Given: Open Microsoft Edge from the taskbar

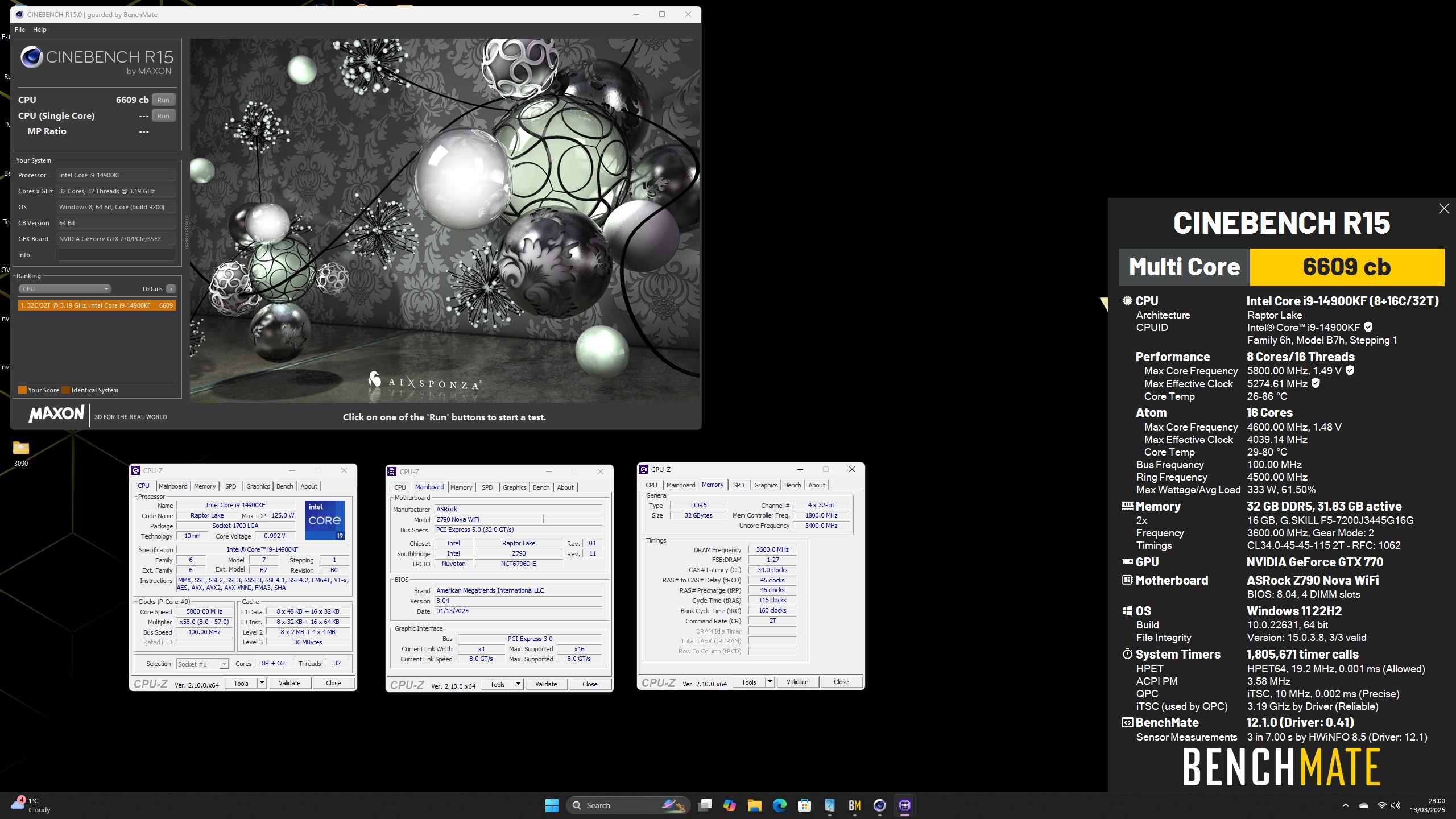Looking at the screenshot, I should pos(780,805).
